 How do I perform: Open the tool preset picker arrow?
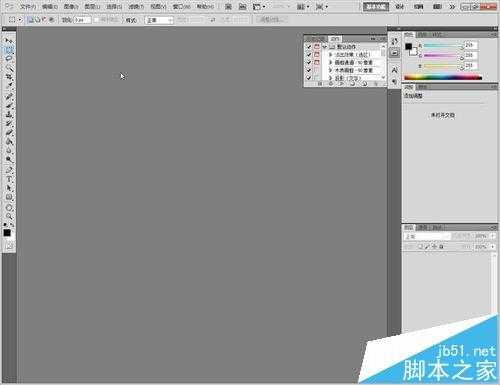20,20
